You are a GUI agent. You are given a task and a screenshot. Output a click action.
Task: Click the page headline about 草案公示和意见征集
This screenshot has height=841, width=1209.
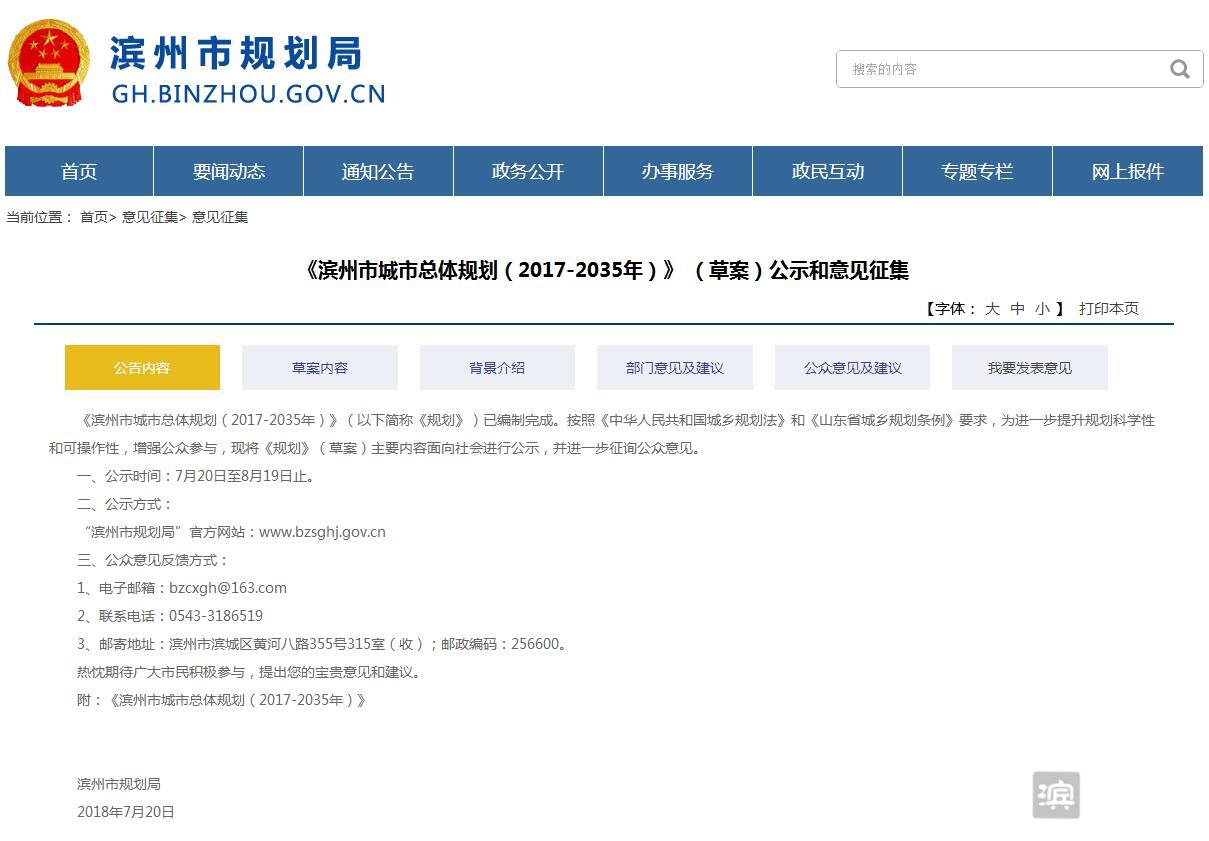click(605, 270)
